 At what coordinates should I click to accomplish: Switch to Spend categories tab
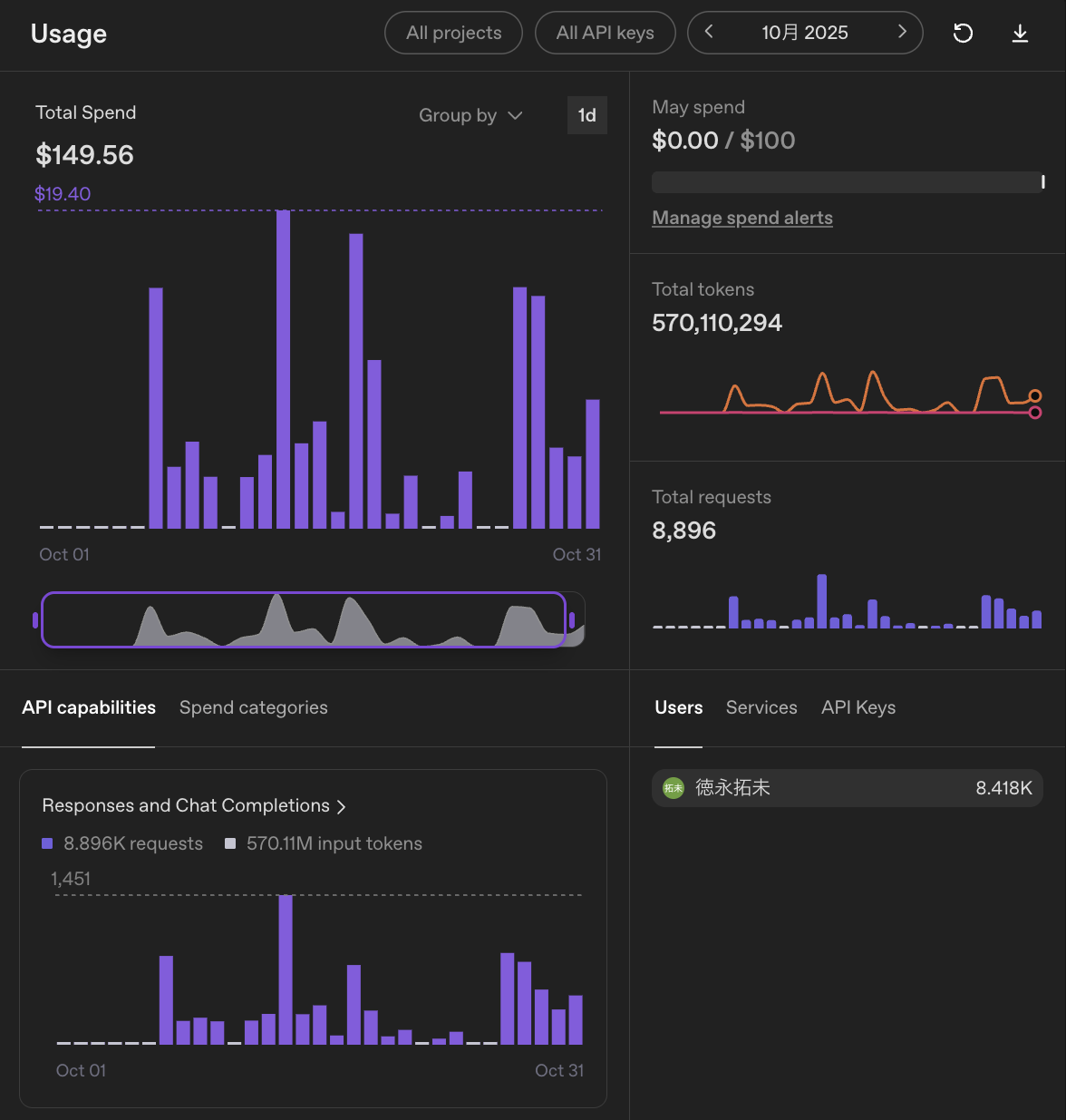click(x=254, y=707)
